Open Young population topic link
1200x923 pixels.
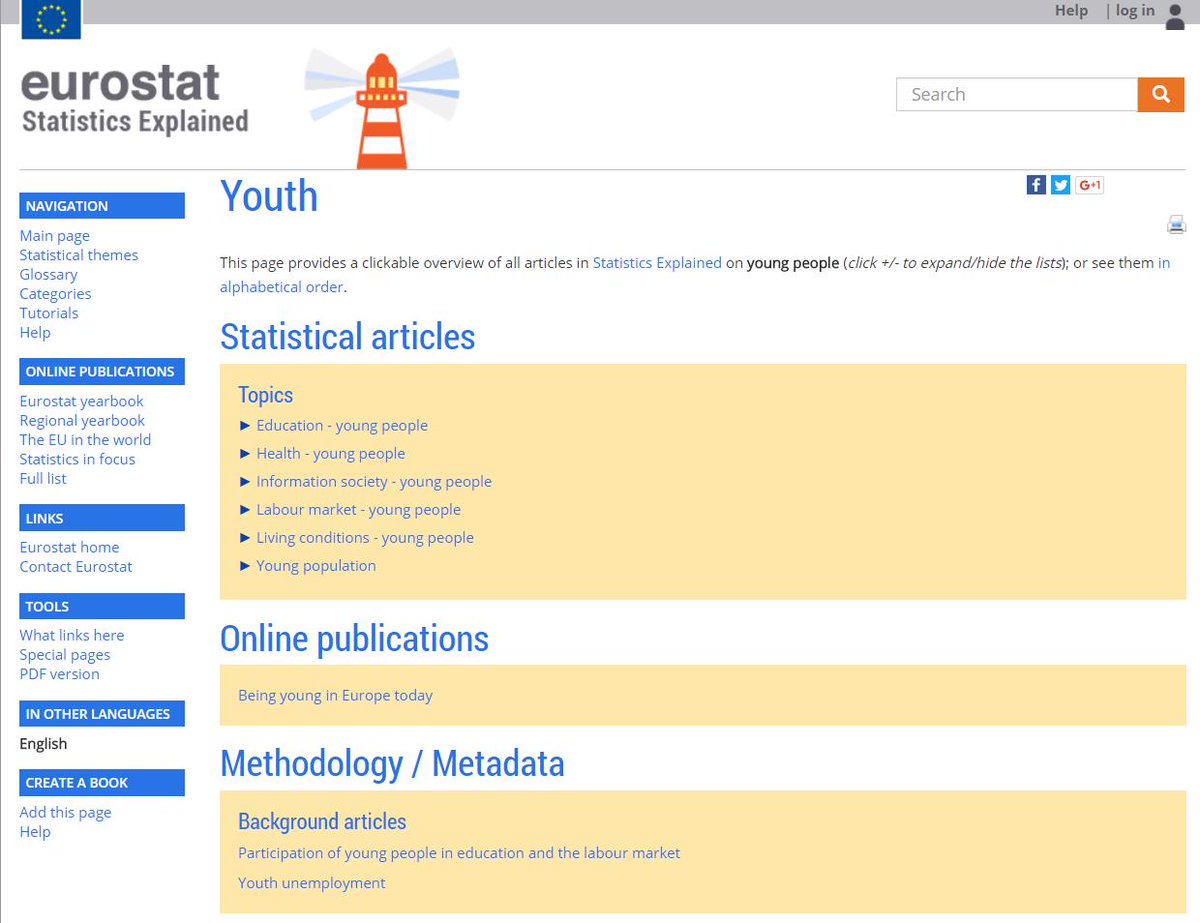tap(316, 565)
